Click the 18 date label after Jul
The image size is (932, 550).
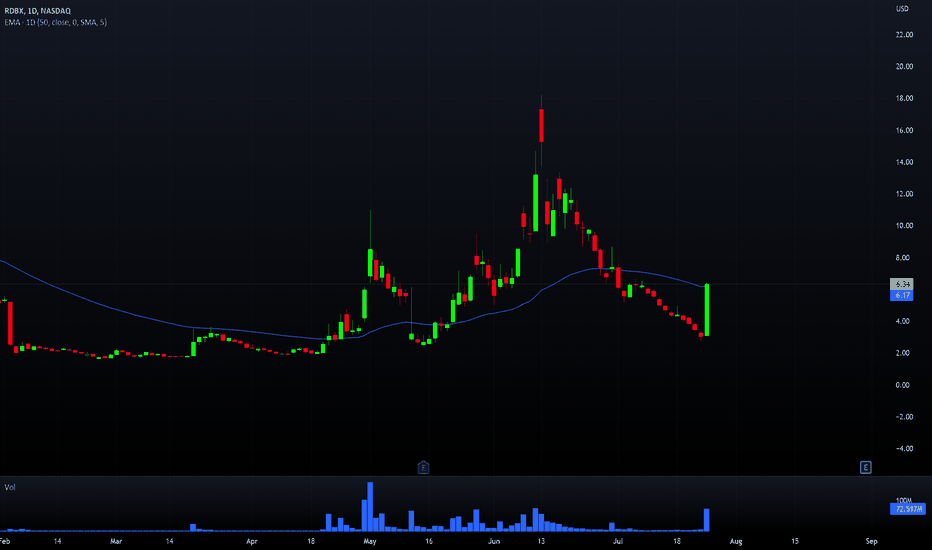click(677, 542)
